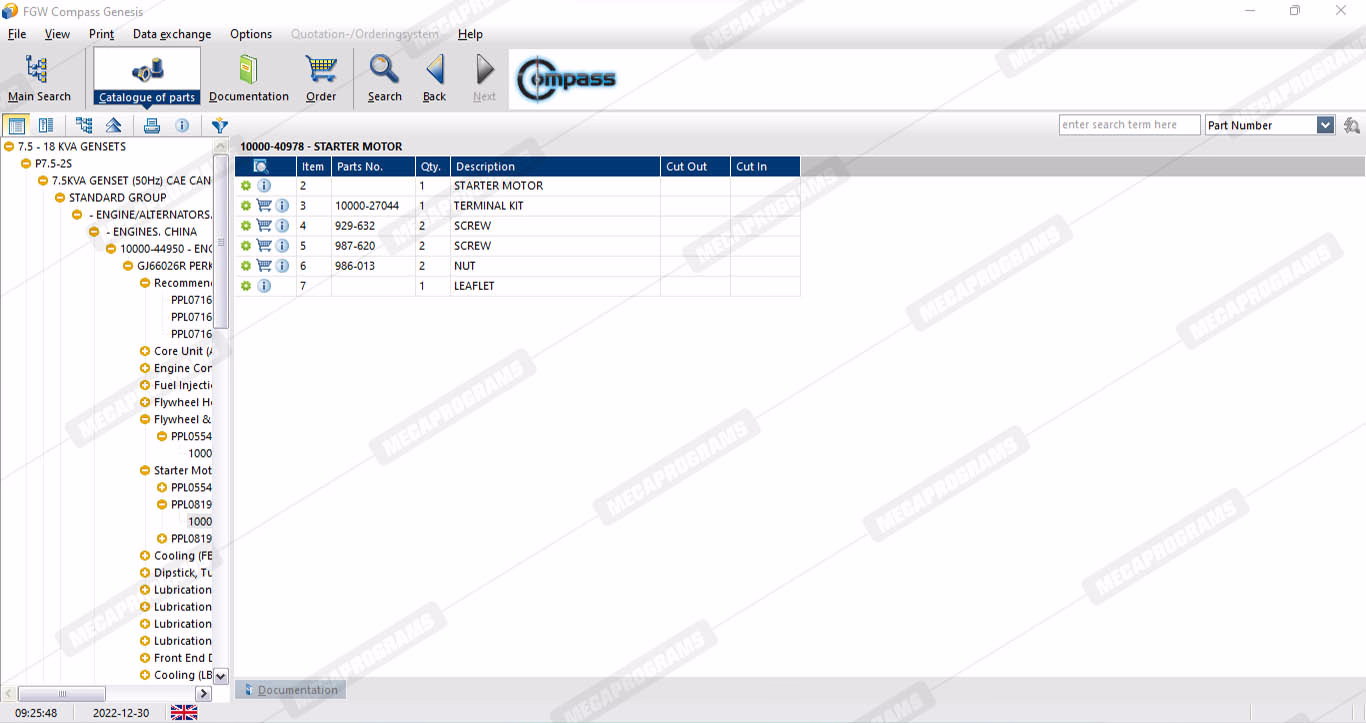Open the File menu
Image resolution: width=1366 pixels, height=723 pixels.
tap(17, 34)
